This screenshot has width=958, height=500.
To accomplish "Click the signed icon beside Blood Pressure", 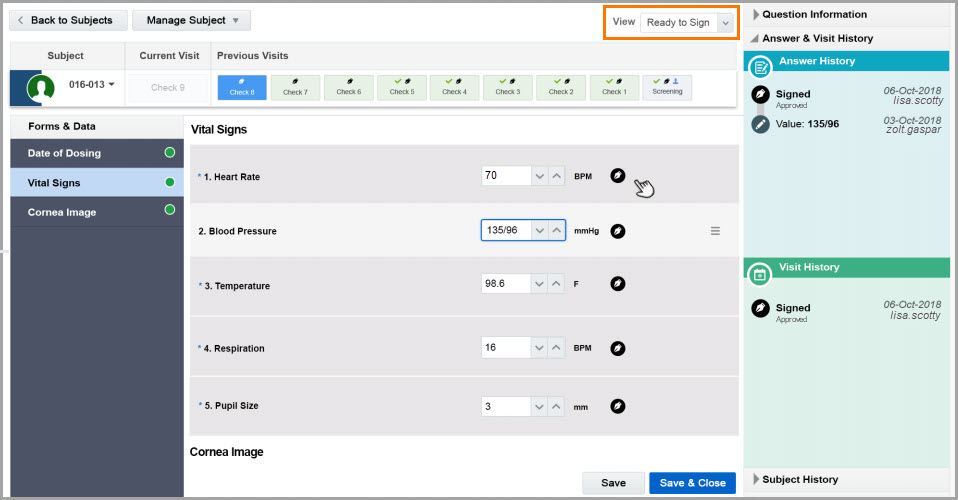I will pyautogui.click(x=618, y=231).
